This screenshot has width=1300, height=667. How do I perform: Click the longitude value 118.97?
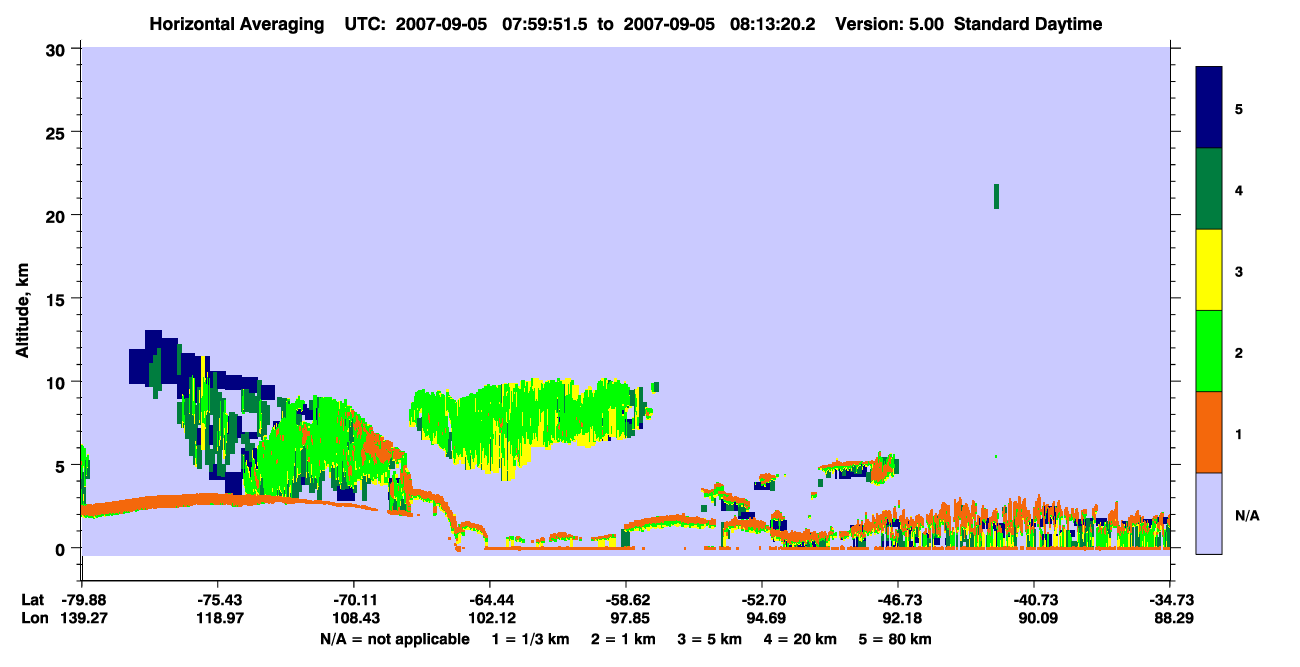coord(218,618)
